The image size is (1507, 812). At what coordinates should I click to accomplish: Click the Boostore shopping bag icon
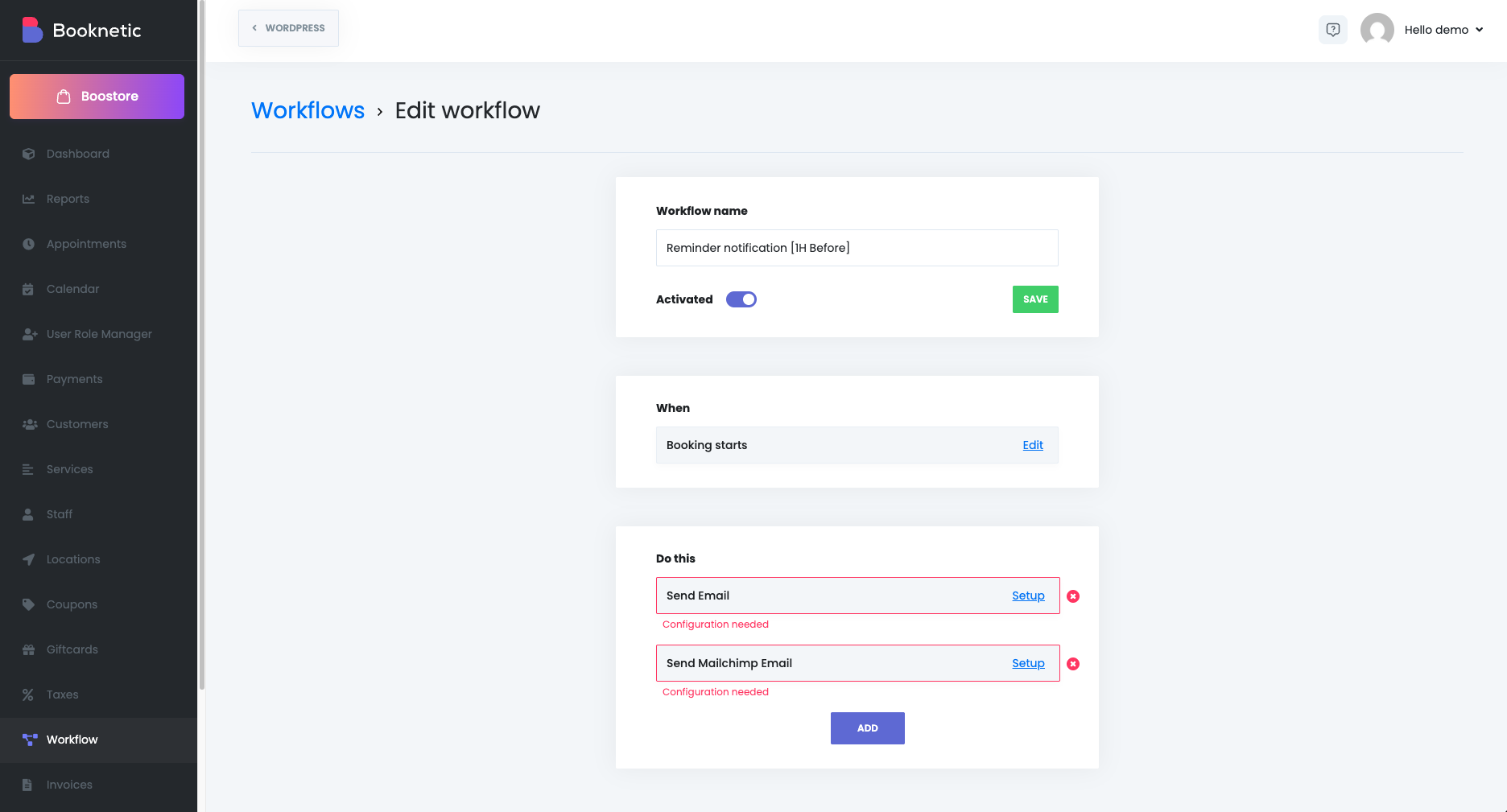tap(64, 97)
